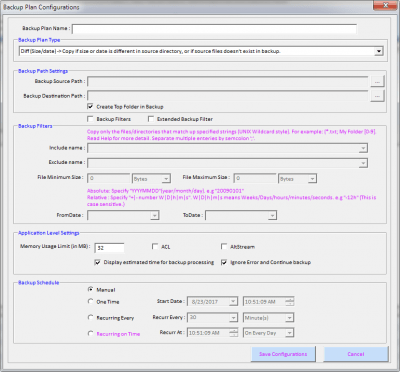Browse for Backup Destination Path
This screenshot has height=372, width=400.
[377, 96]
